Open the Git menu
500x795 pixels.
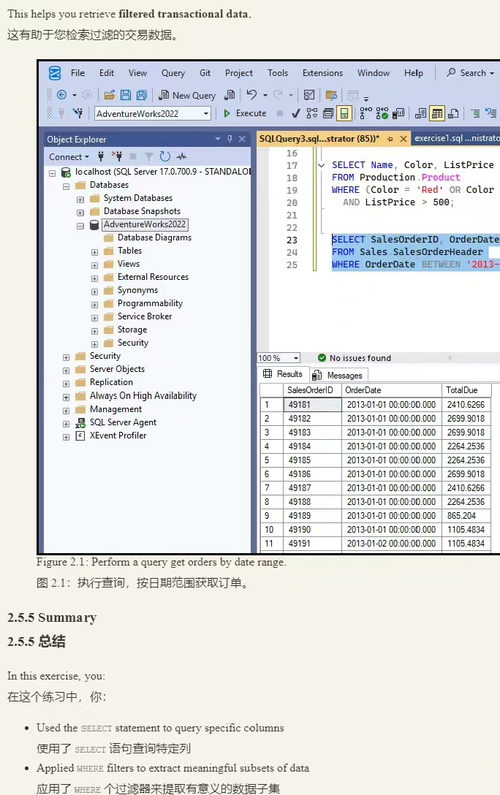pos(205,73)
